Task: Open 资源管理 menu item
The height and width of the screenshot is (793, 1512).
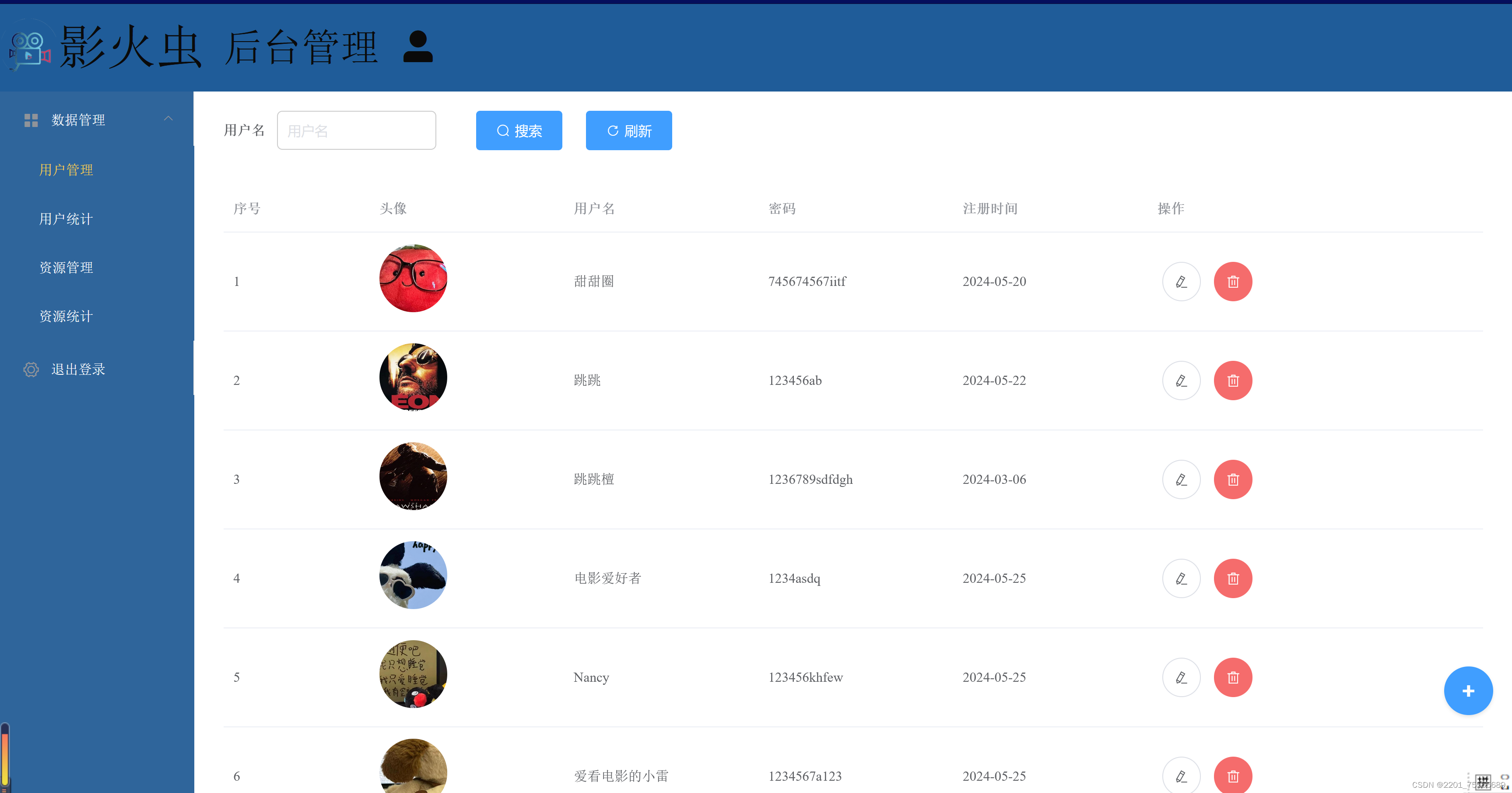Action: 67,268
